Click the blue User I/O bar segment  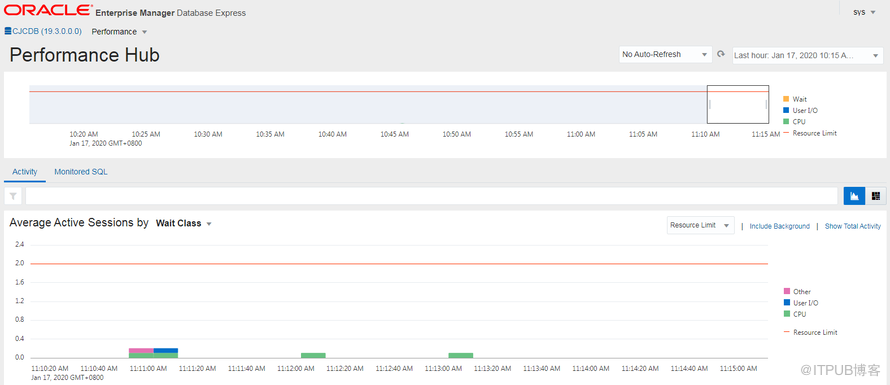pyautogui.click(x=165, y=350)
